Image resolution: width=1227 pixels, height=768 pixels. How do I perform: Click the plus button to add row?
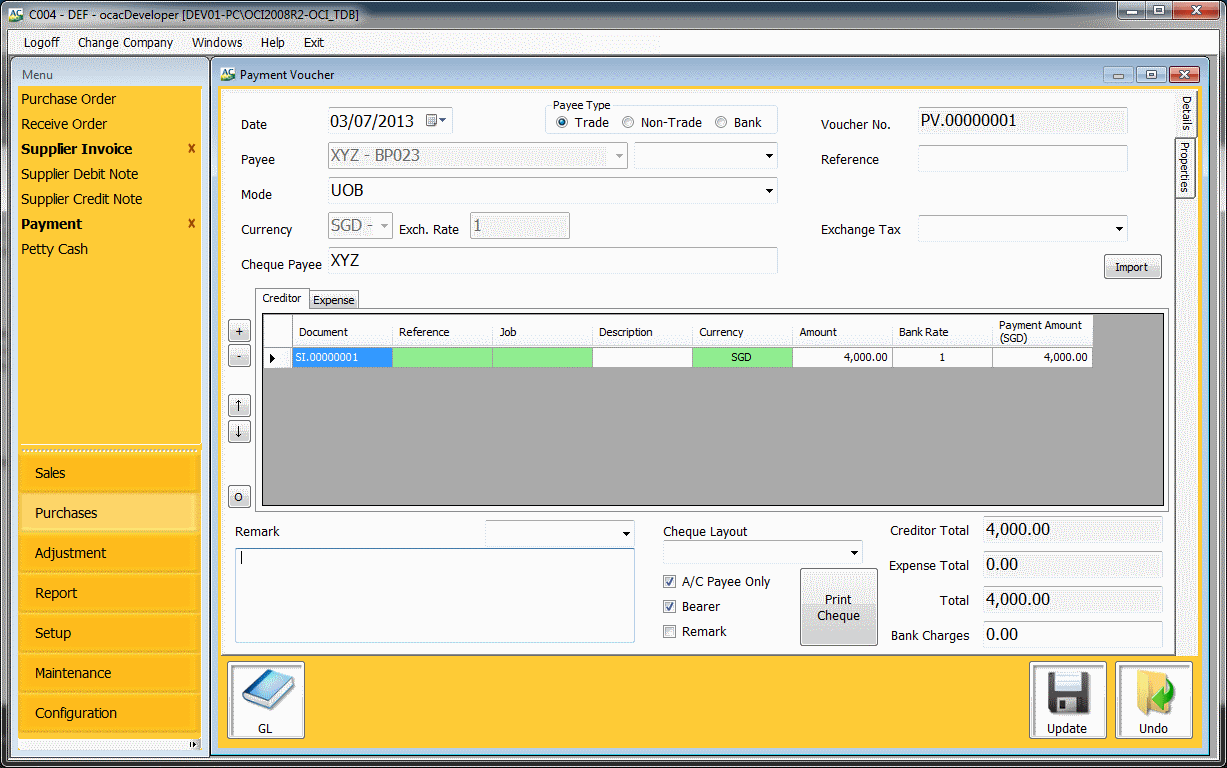pos(240,331)
